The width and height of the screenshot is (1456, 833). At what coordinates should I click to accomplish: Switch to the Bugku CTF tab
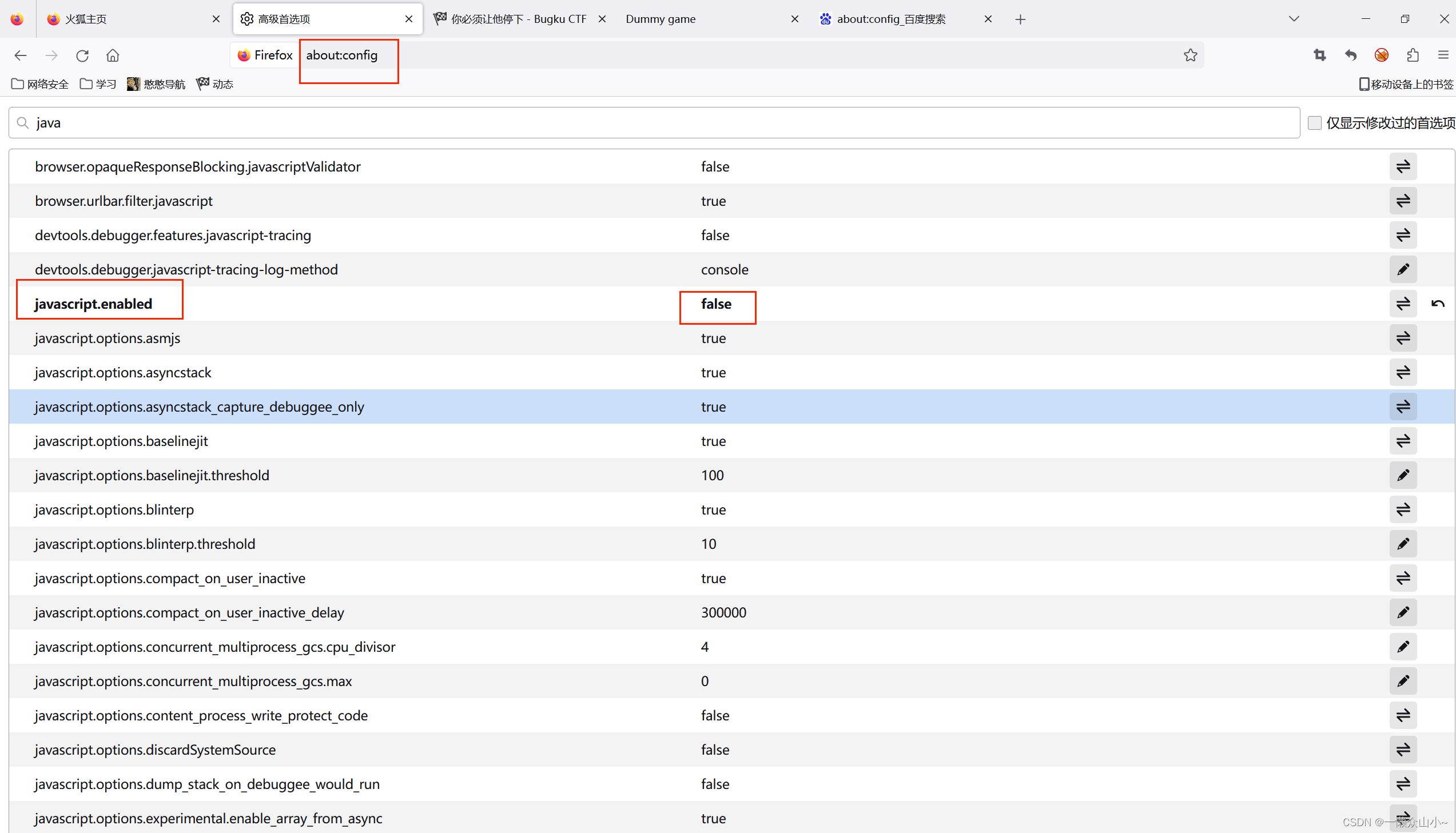(512, 19)
